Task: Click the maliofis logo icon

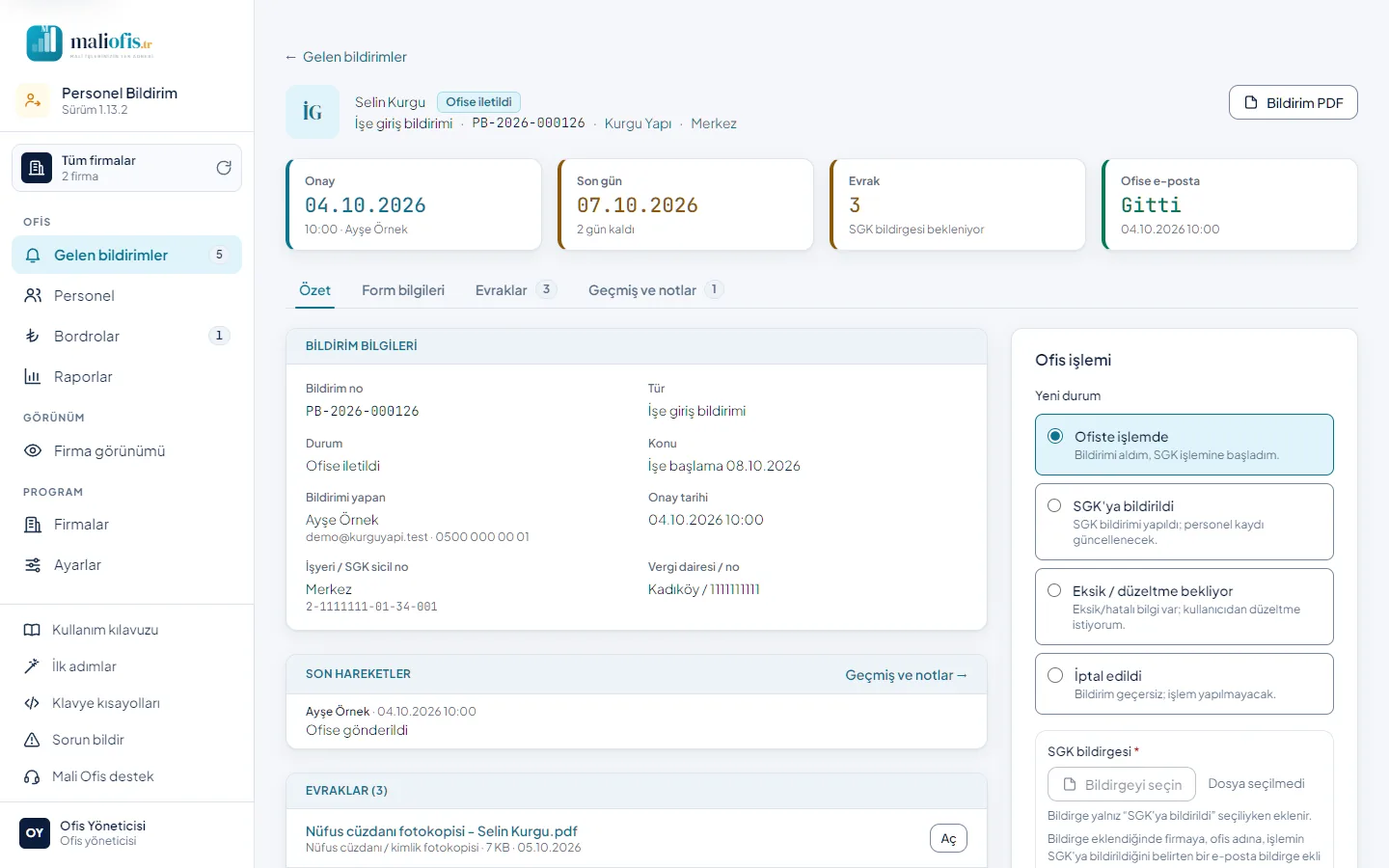Action: click(x=44, y=42)
